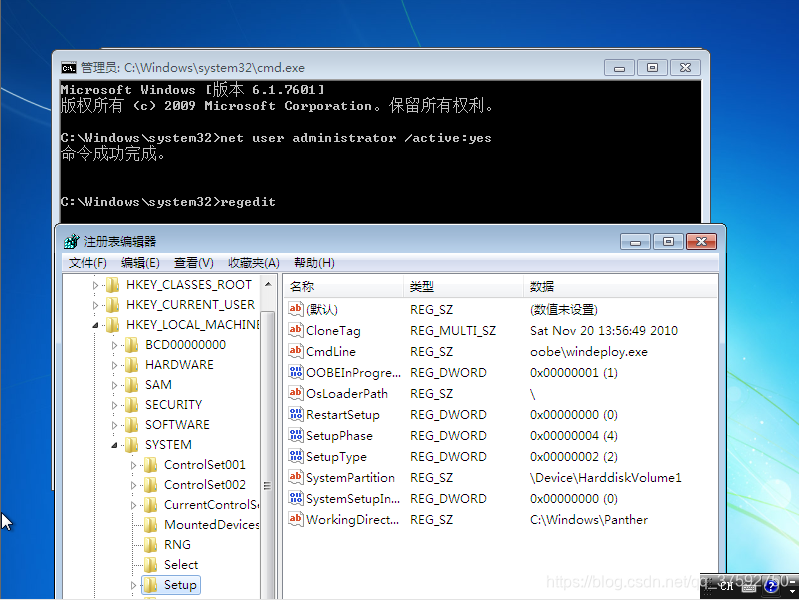
Task: Select the SystemPartition value icon
Action: [x=296, y=477]
